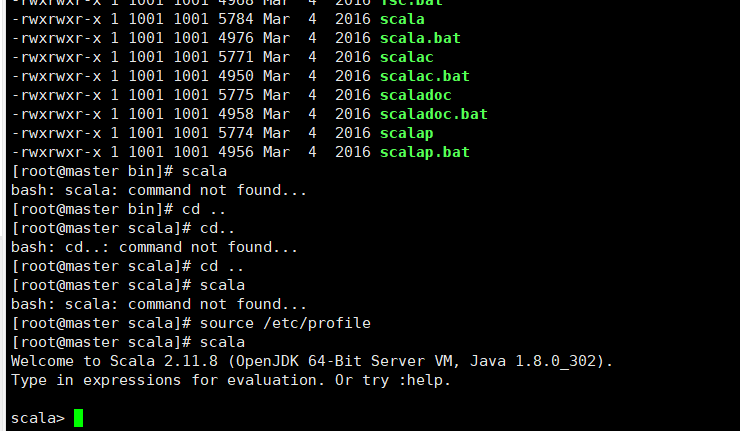The image size is (740, 431).
Task: Click file size 5775 in listing
Action: coord(236,95)
